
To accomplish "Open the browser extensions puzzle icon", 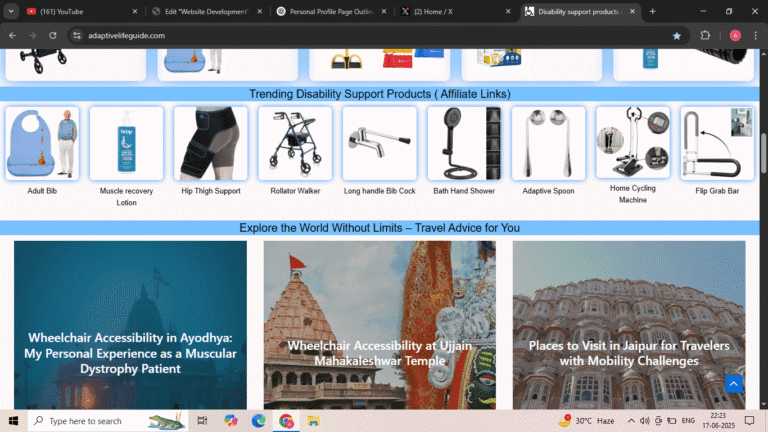I will [x=705, y=35].
